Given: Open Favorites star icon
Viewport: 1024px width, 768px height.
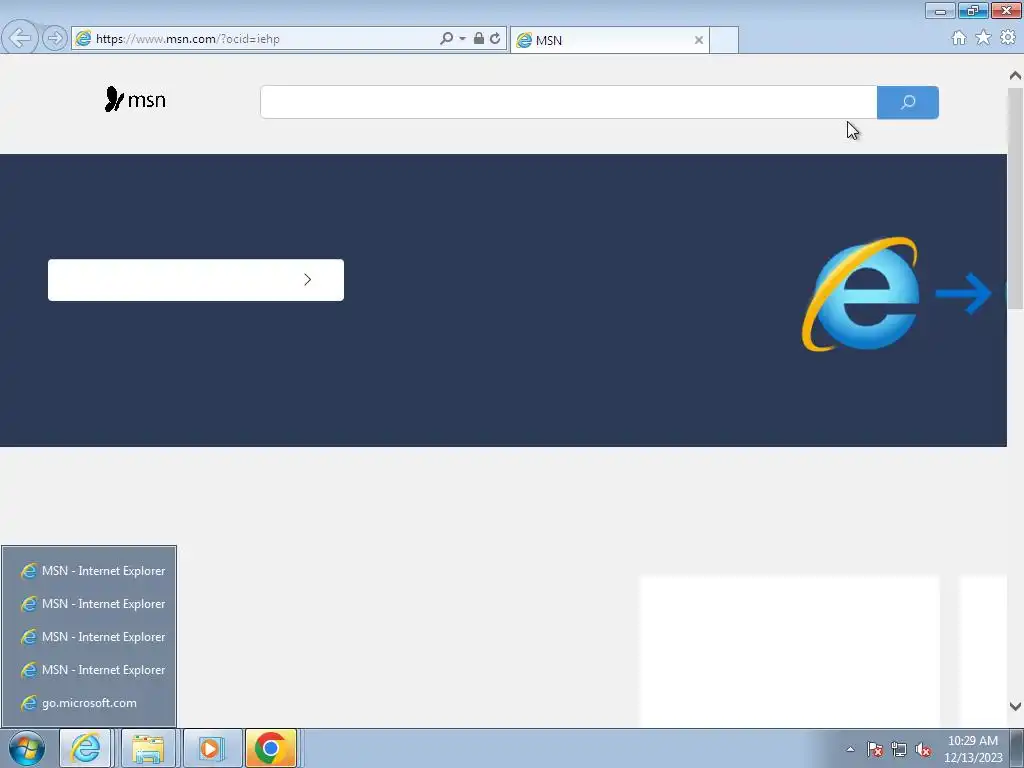Looking at the screenshot, I should click(x=983, y=38).
